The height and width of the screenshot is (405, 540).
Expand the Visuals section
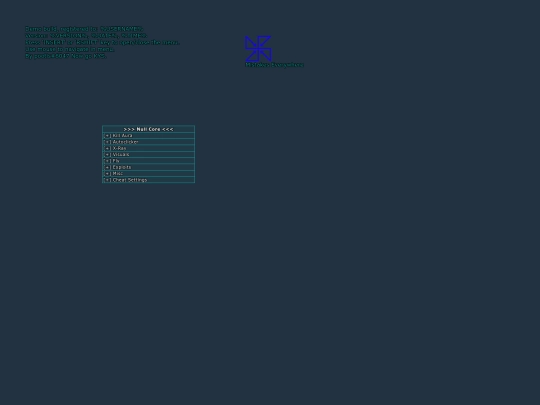(148, 155)
